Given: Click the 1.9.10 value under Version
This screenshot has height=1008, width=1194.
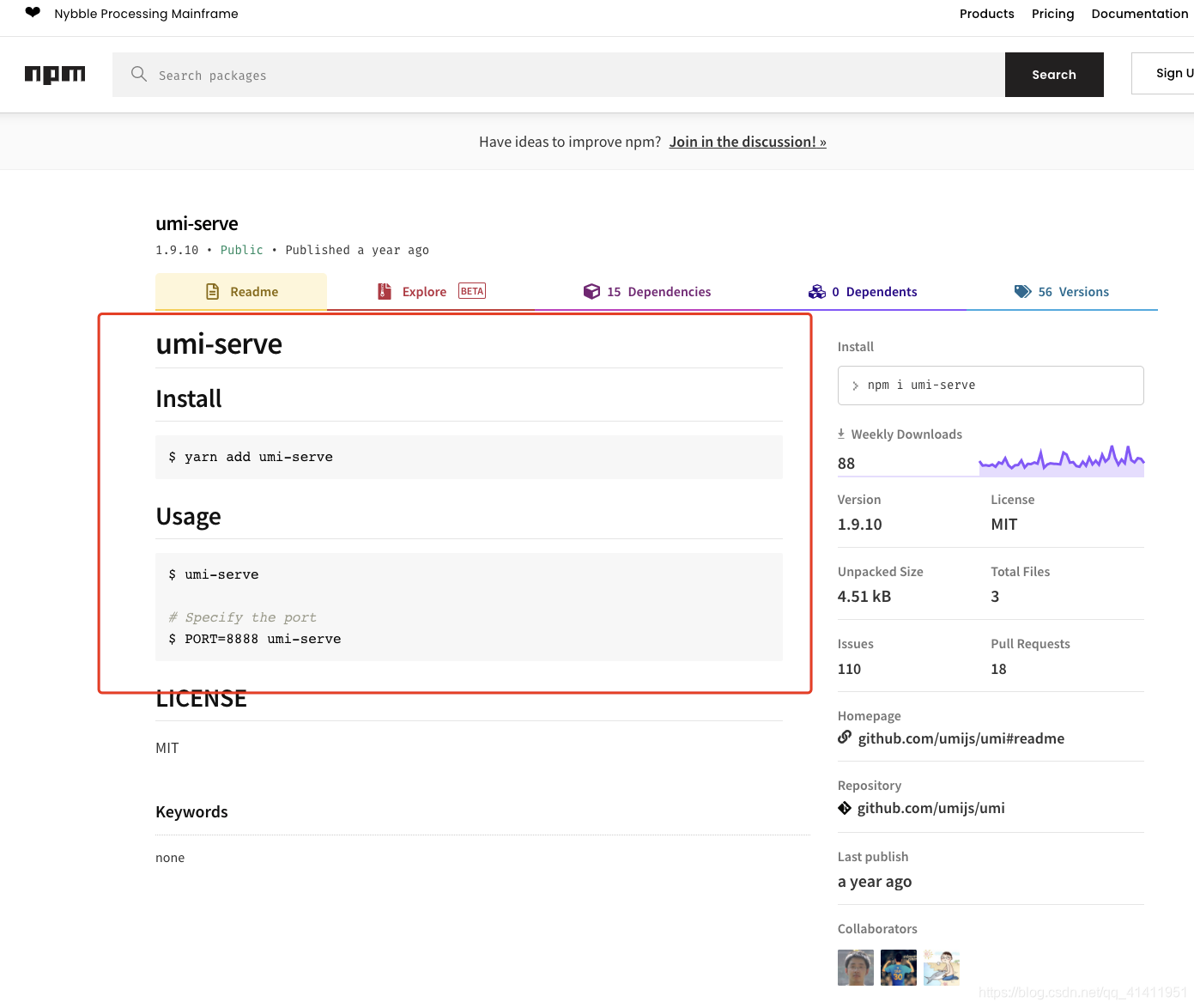Looking at the screenshot, I should click(859, 524).
